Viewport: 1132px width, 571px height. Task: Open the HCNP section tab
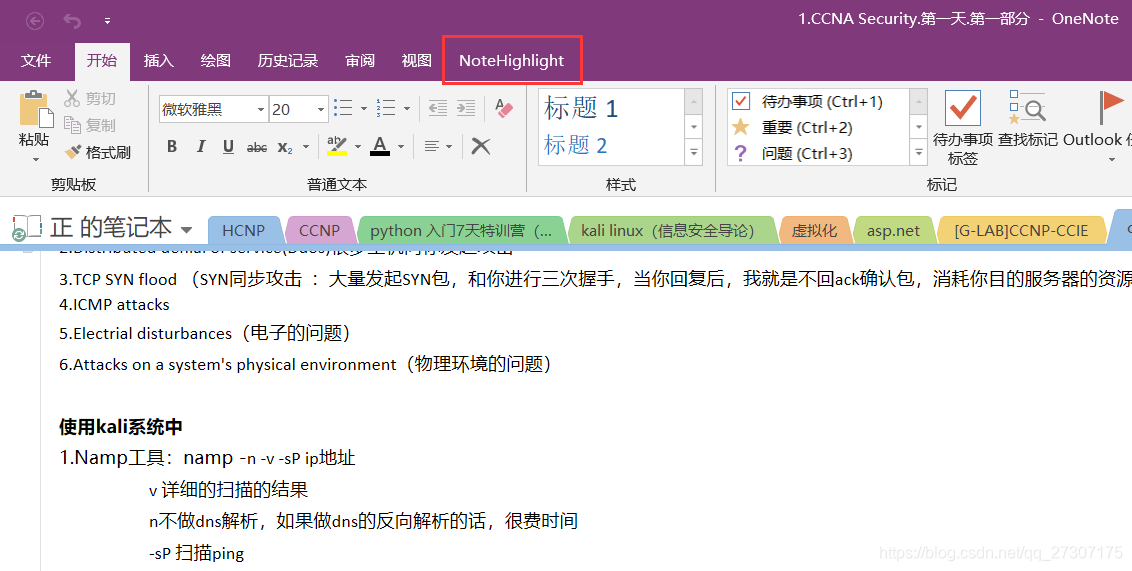(x=243, y=231)
